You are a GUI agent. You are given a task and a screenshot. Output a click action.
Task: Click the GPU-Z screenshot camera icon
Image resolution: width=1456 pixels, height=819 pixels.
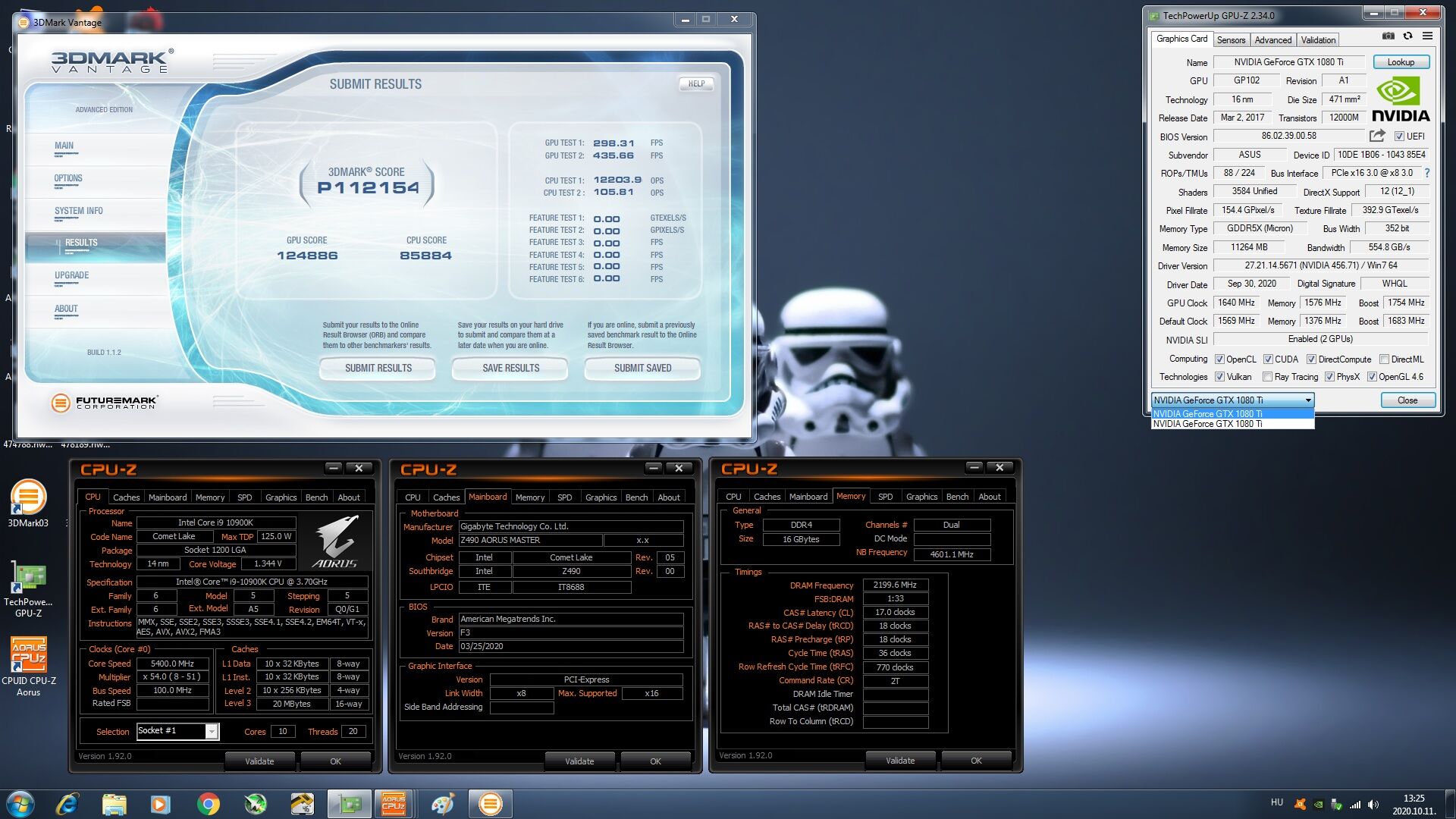coord(1388,36)
